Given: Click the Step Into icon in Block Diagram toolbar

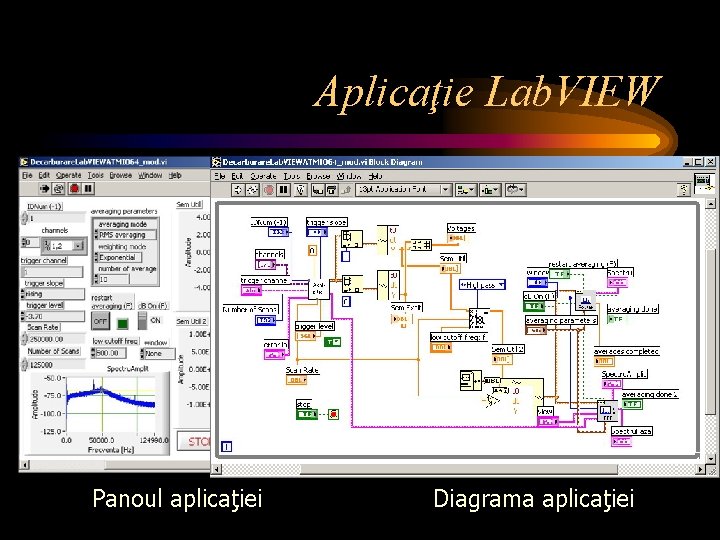Looking at the screenshot, I should pyautogui.click(x=317, y=190).
